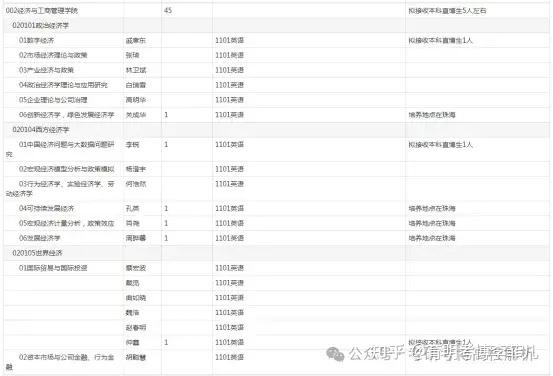
Task: Click 1101英语 in the 仲鑫 row
Action: [230, 342]
